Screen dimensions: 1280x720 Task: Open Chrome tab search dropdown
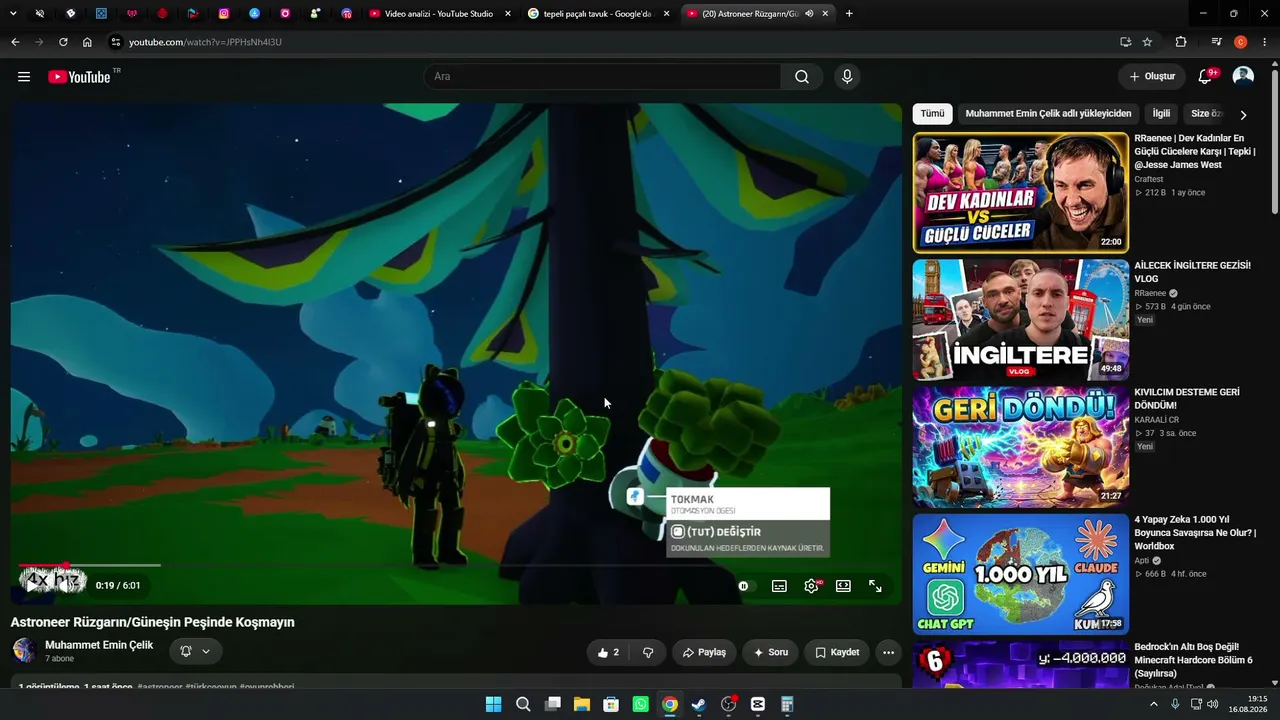click(x=12, y=14)
